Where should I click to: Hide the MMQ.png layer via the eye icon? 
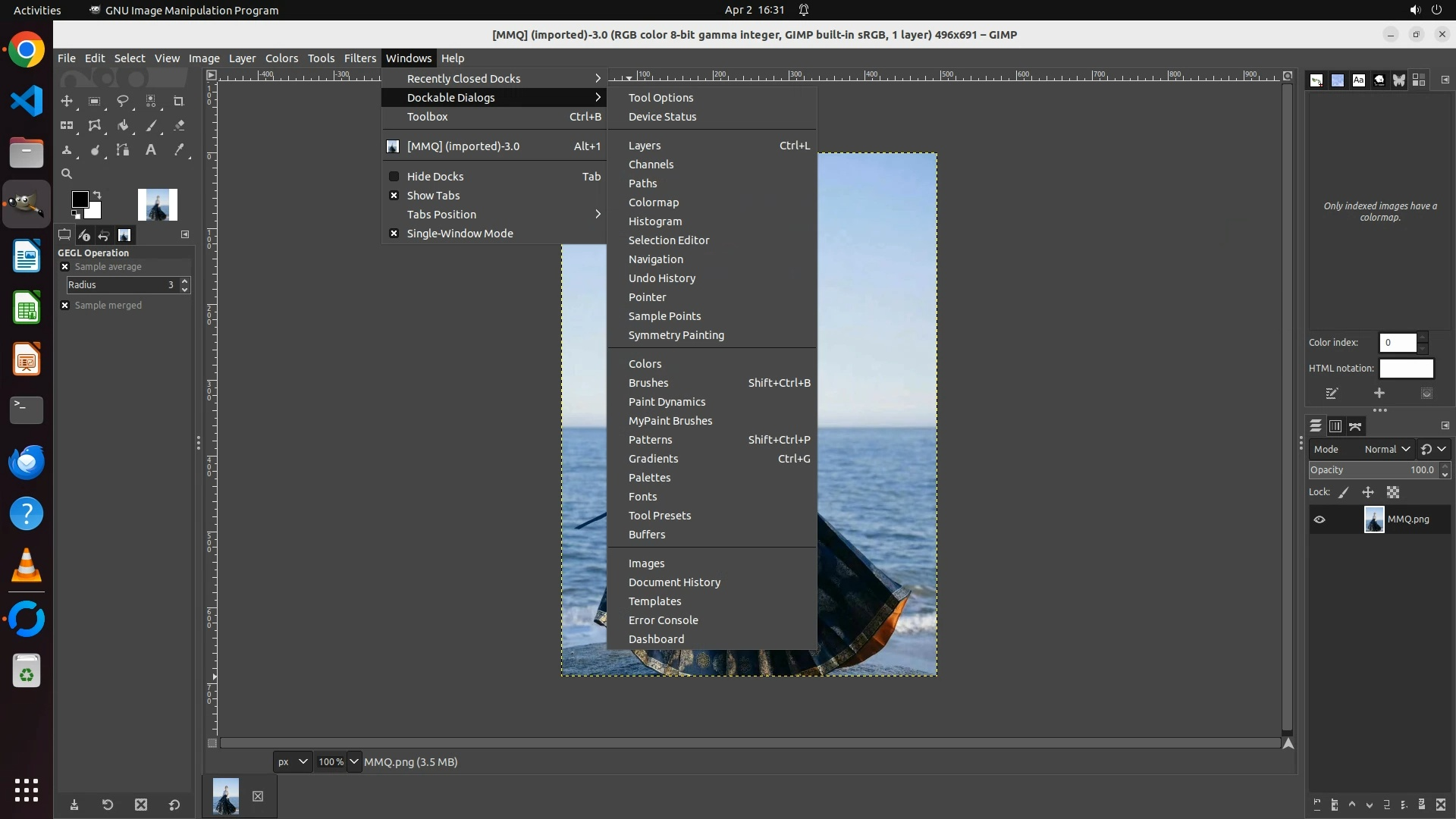tap(1319, 519)
